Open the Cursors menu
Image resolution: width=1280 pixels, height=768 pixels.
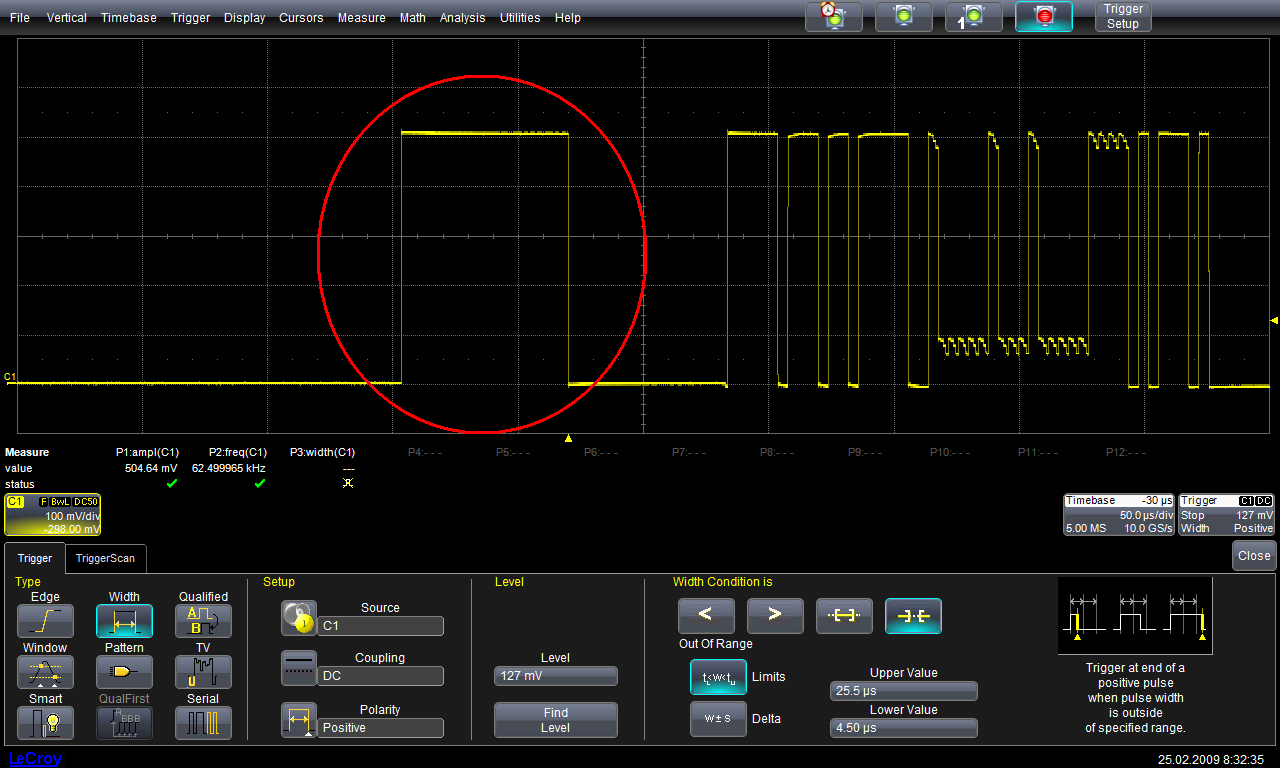301,18
